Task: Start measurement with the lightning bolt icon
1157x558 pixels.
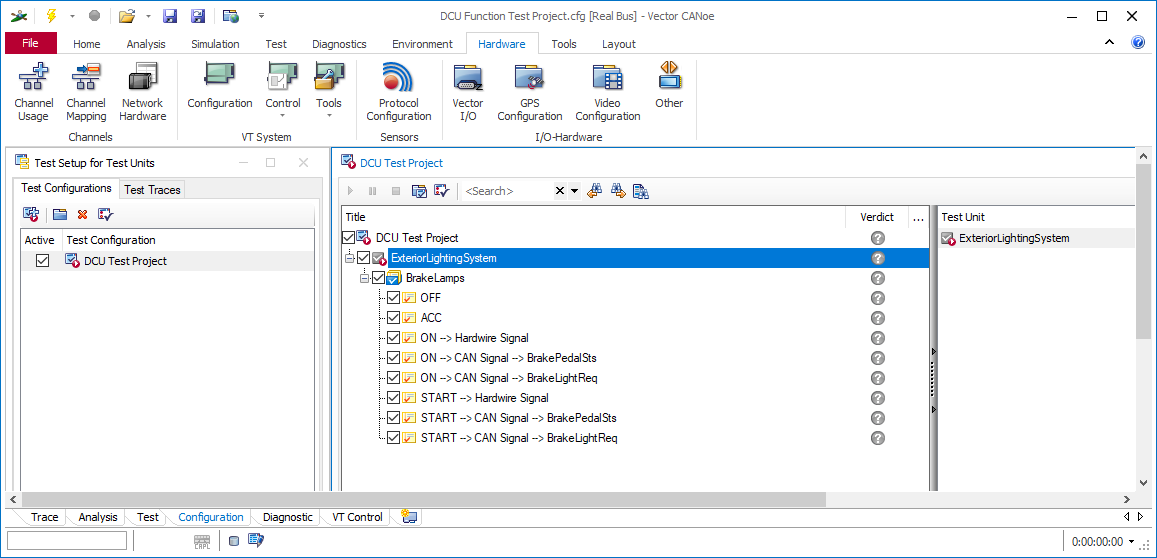Action: pyautogui.click(x=51, y=15)
